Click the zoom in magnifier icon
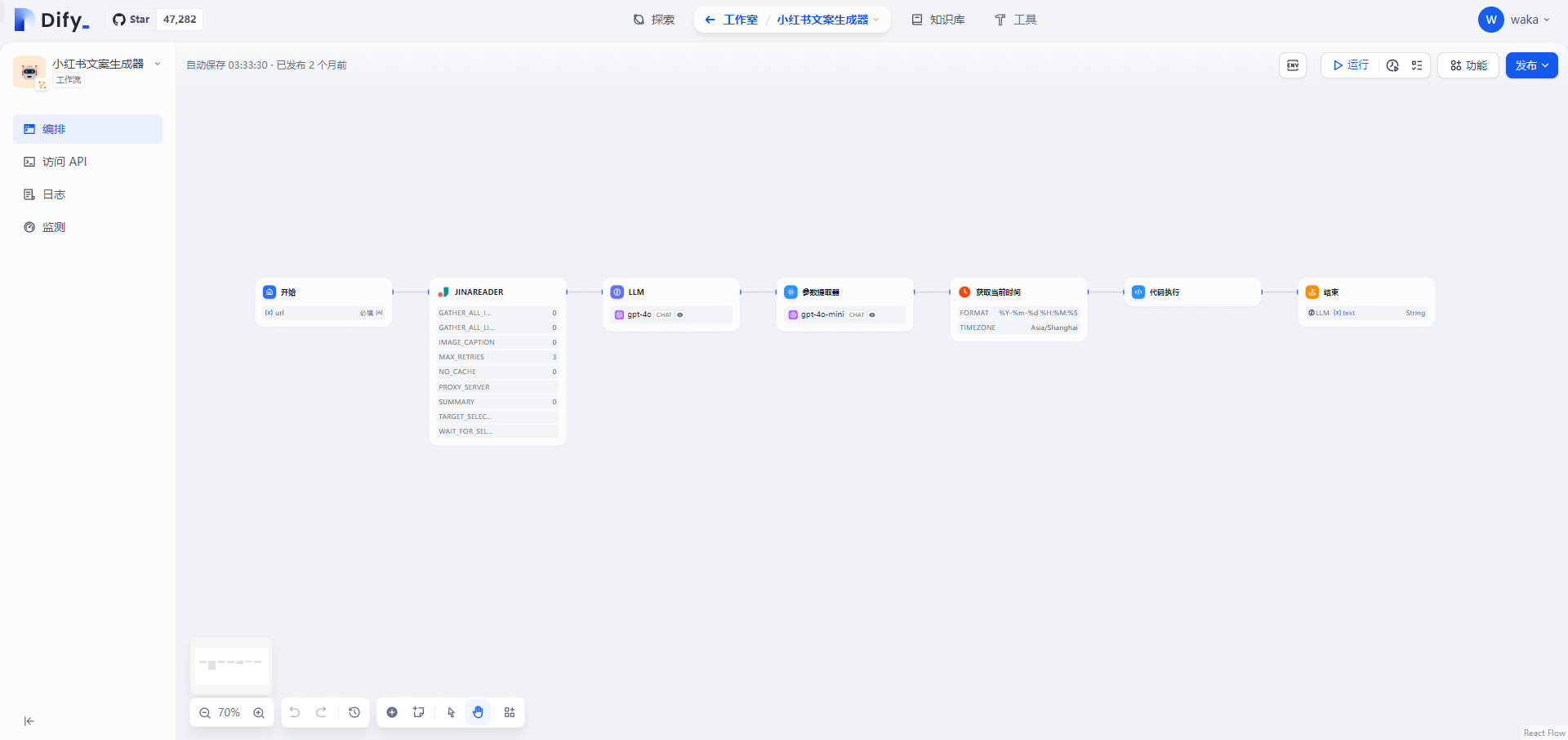 click(x=259, y=713)
